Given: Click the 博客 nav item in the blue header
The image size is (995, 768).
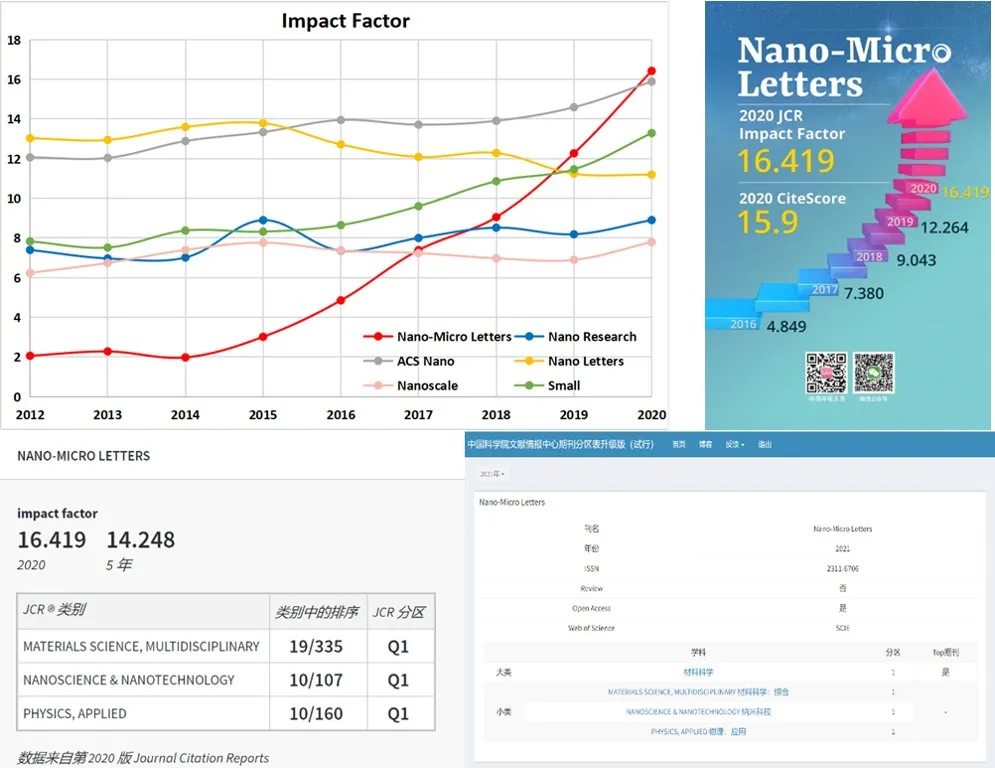Looking at the screenshot, I should 705,444.
